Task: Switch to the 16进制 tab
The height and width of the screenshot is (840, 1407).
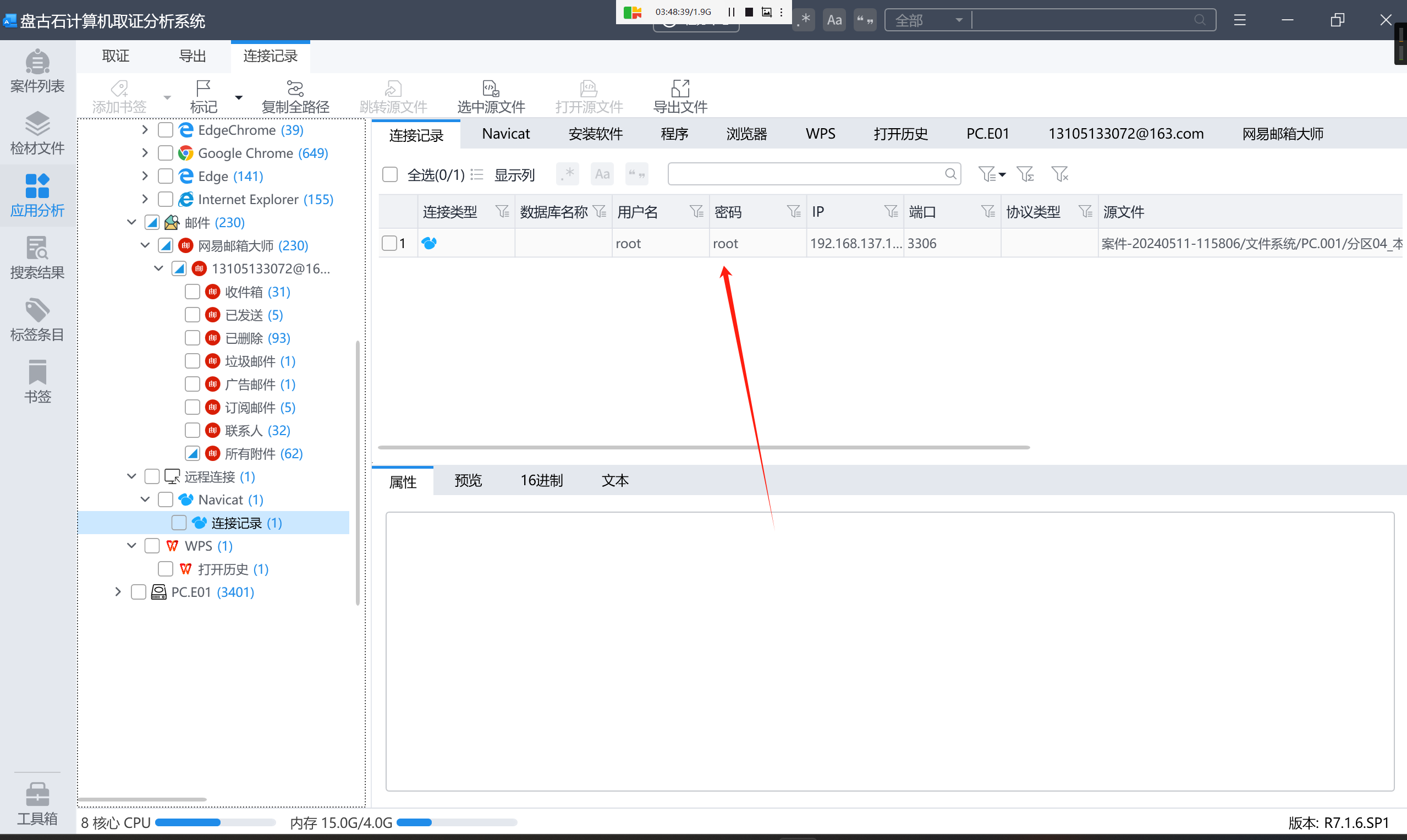Action: [541, 480]
